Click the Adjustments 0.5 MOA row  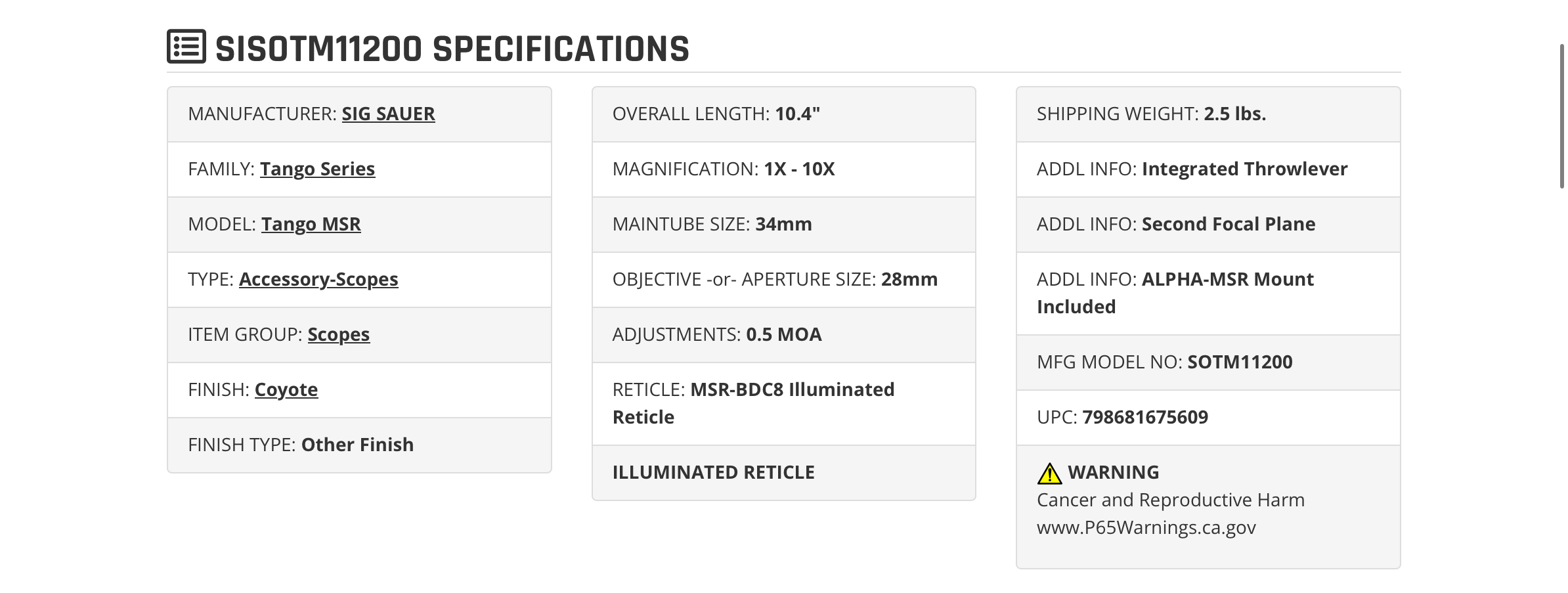[x=783, y=335]
